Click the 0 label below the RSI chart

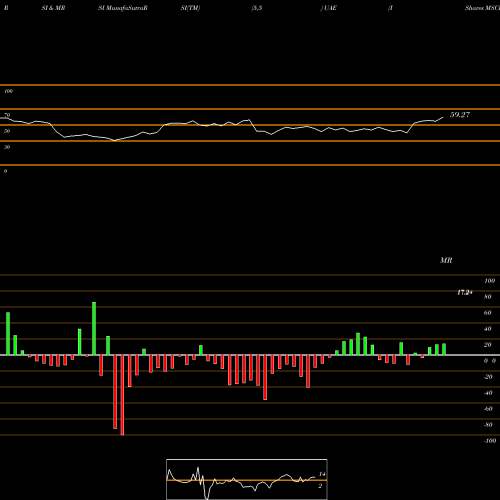pos(5,171)
